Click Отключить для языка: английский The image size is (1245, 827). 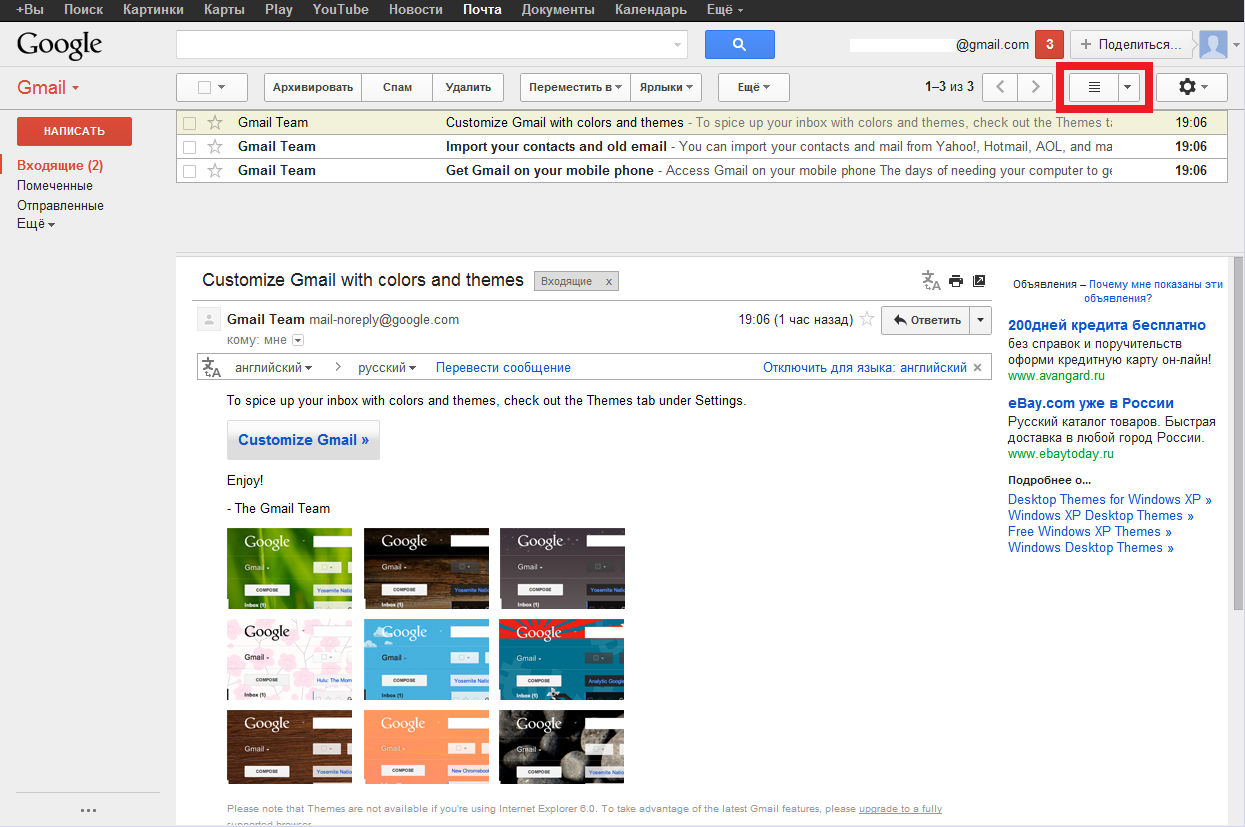coord(865,368)
